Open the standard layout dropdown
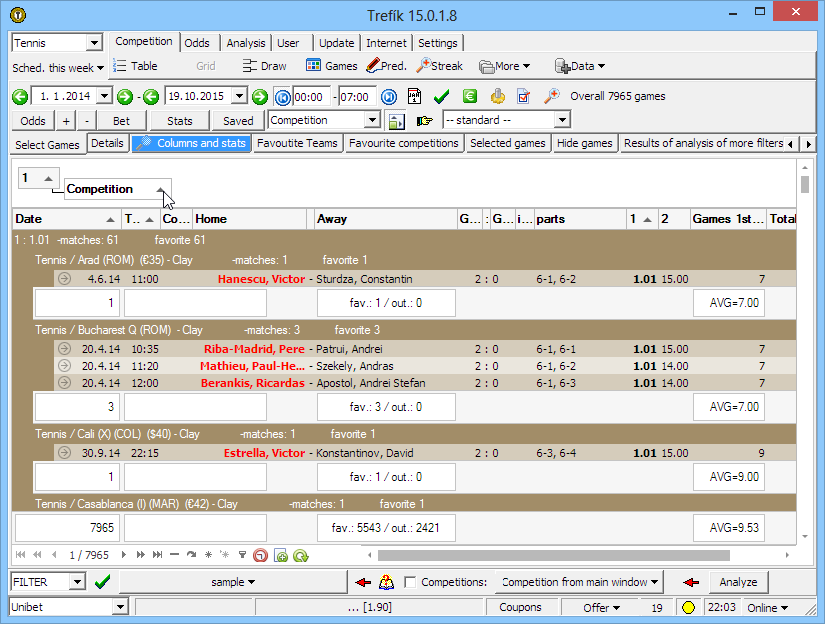This screenshot has width=825, height=624. click(x=561, y=120)
